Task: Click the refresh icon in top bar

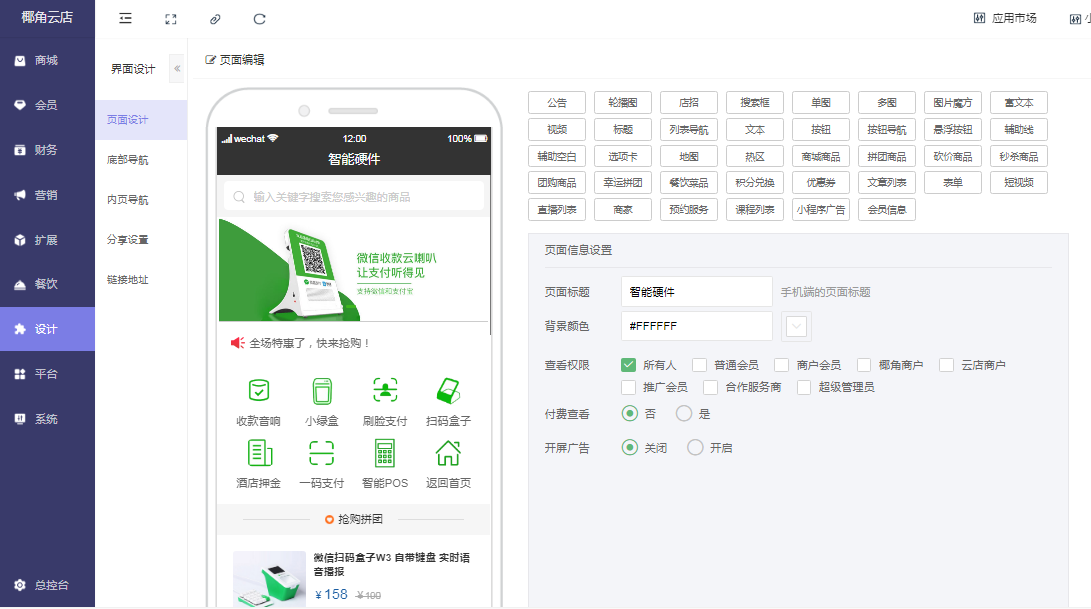Action: coord(260,19)
